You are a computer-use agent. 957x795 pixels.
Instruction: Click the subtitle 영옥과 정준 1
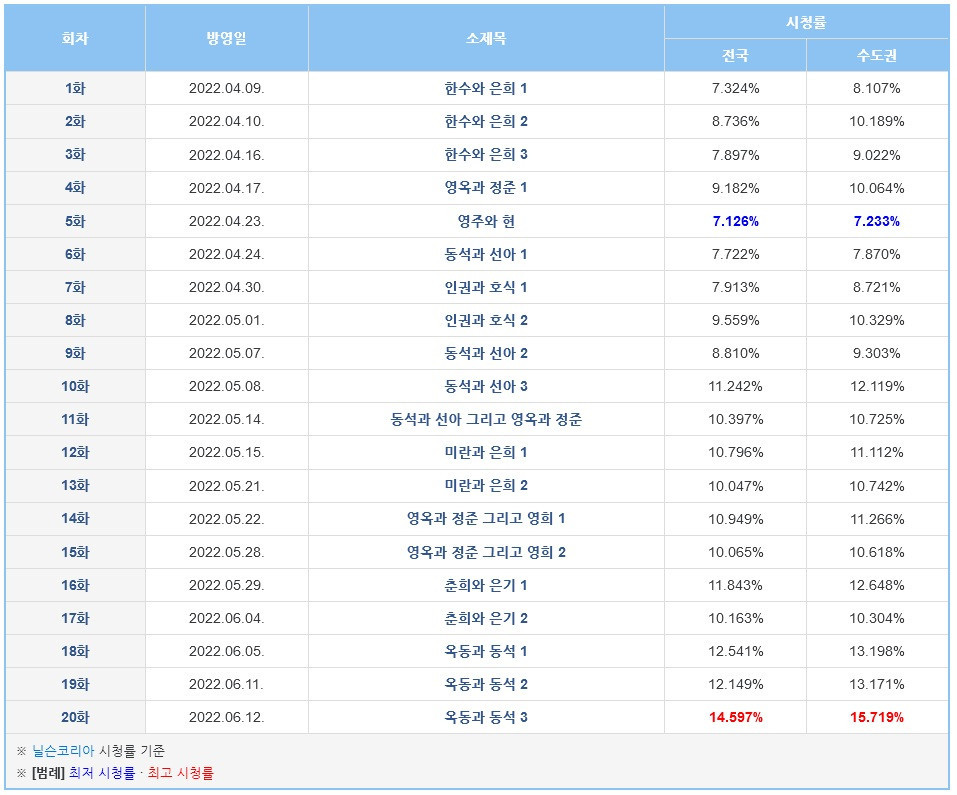click(486, 188)
